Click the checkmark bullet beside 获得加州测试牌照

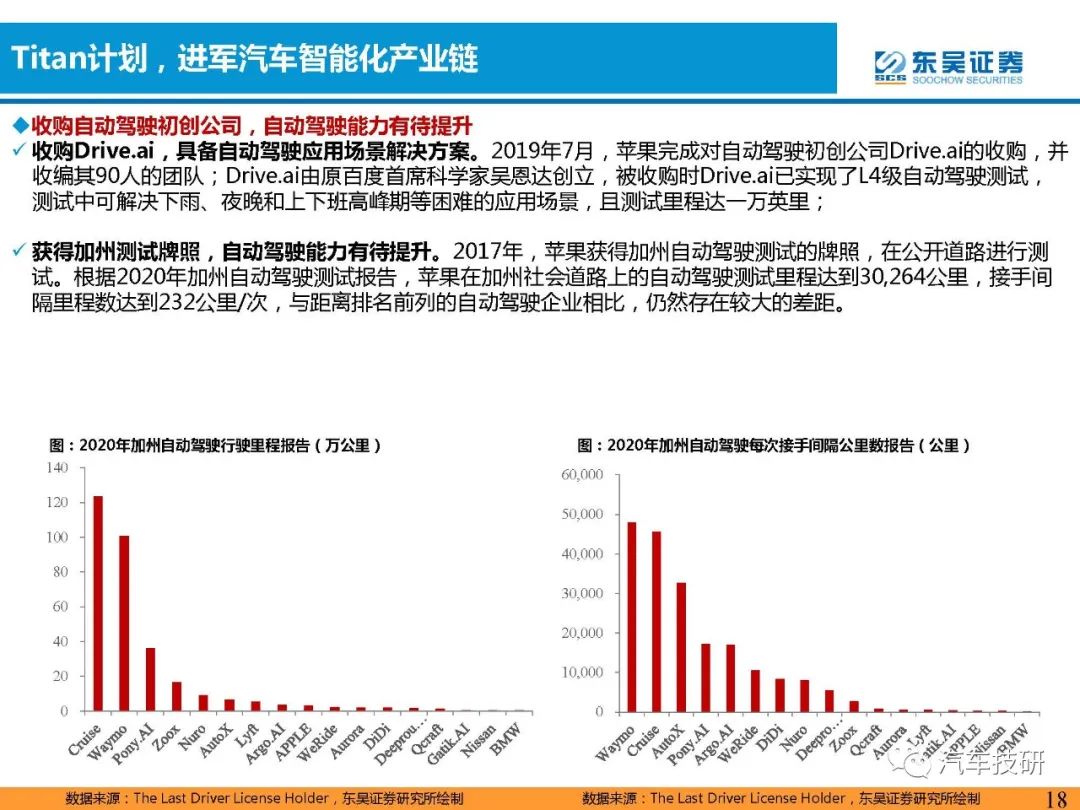[x=20, y=250]
